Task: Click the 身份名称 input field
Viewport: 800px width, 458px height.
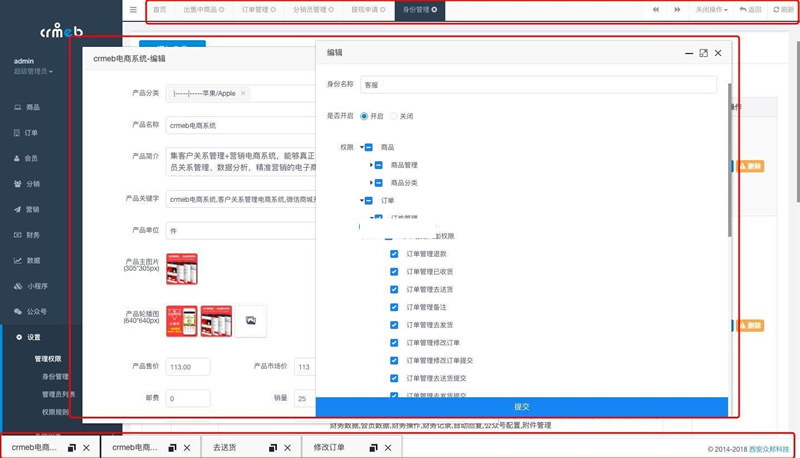Action: (x=538, y=84)
